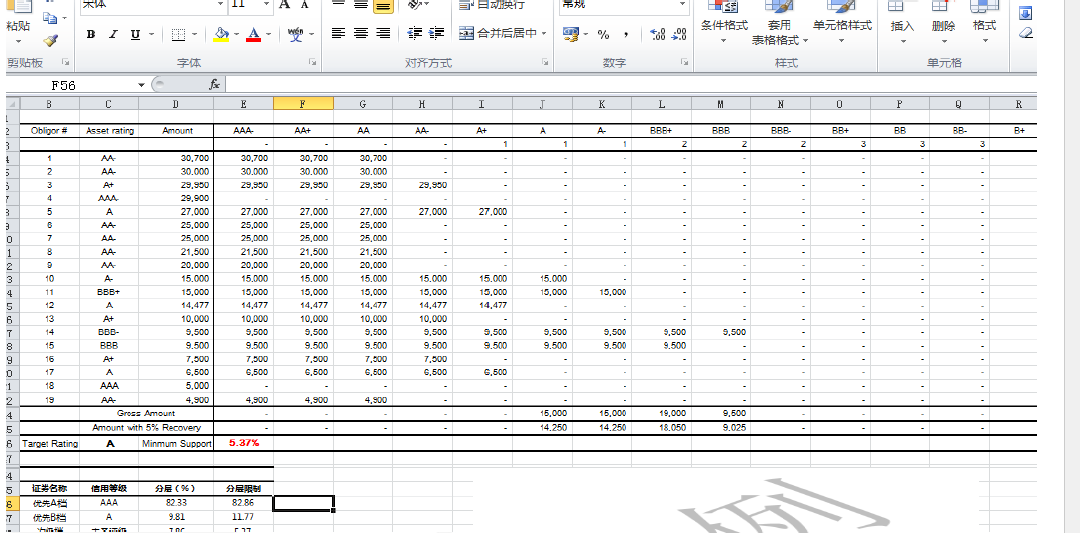Toggle italic formatting
Image resolution: width=1080 pixels, height=533 pixels.
(x=113, y=34)
